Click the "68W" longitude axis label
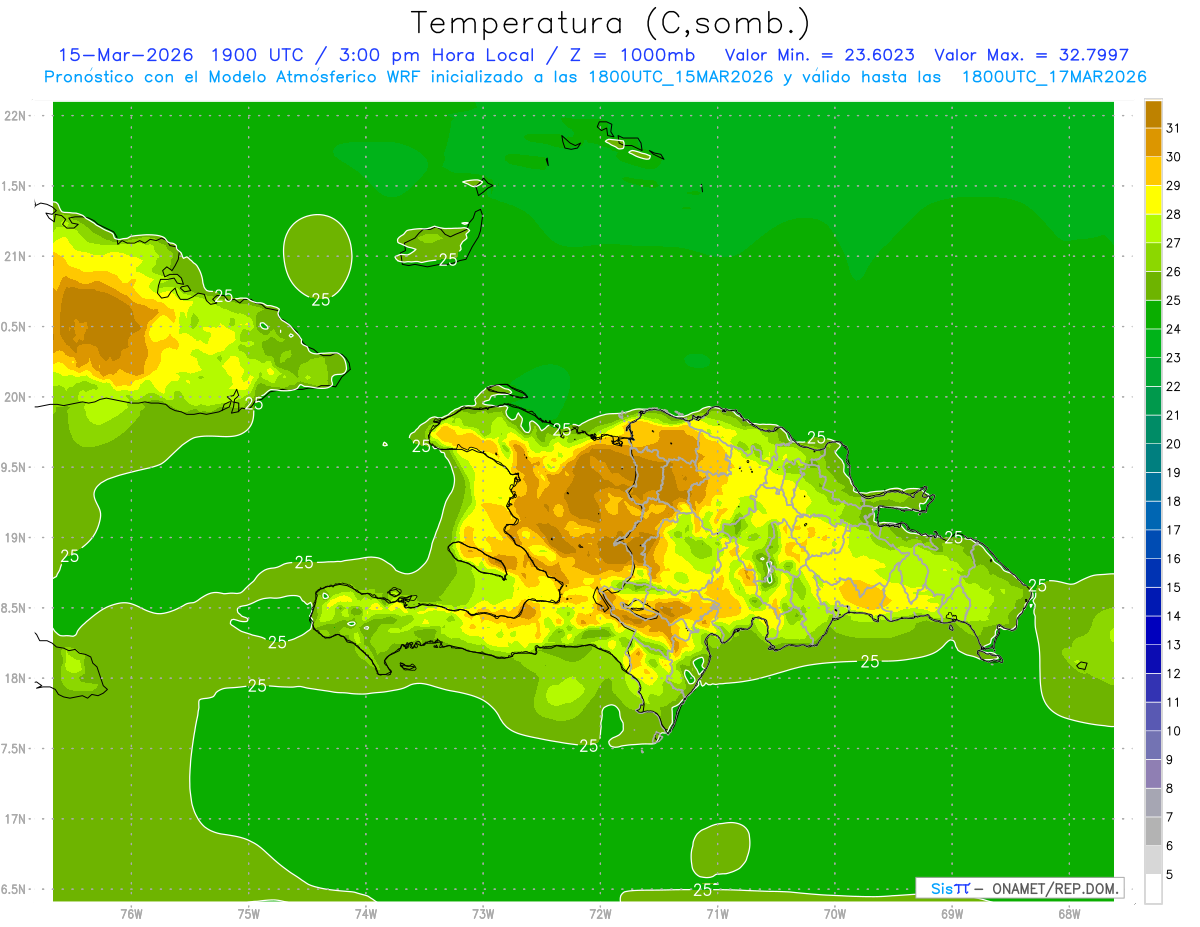The height and width of the screenshot is (927, 1200). click(x=1069, y=913)
